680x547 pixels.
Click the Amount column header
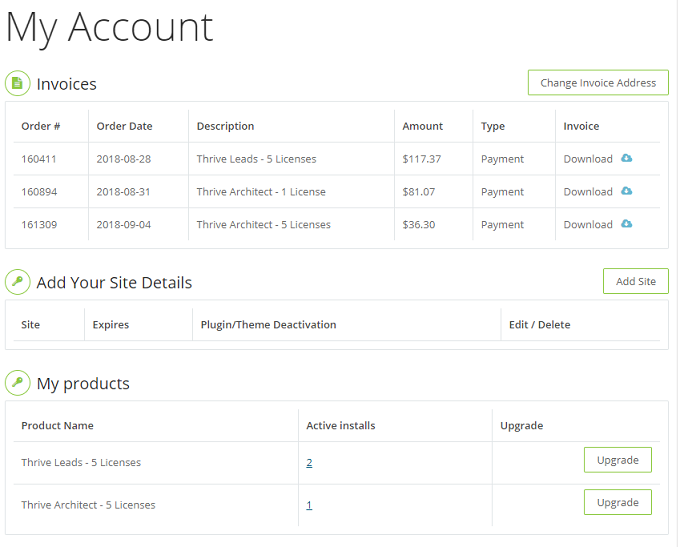point(423,126)
